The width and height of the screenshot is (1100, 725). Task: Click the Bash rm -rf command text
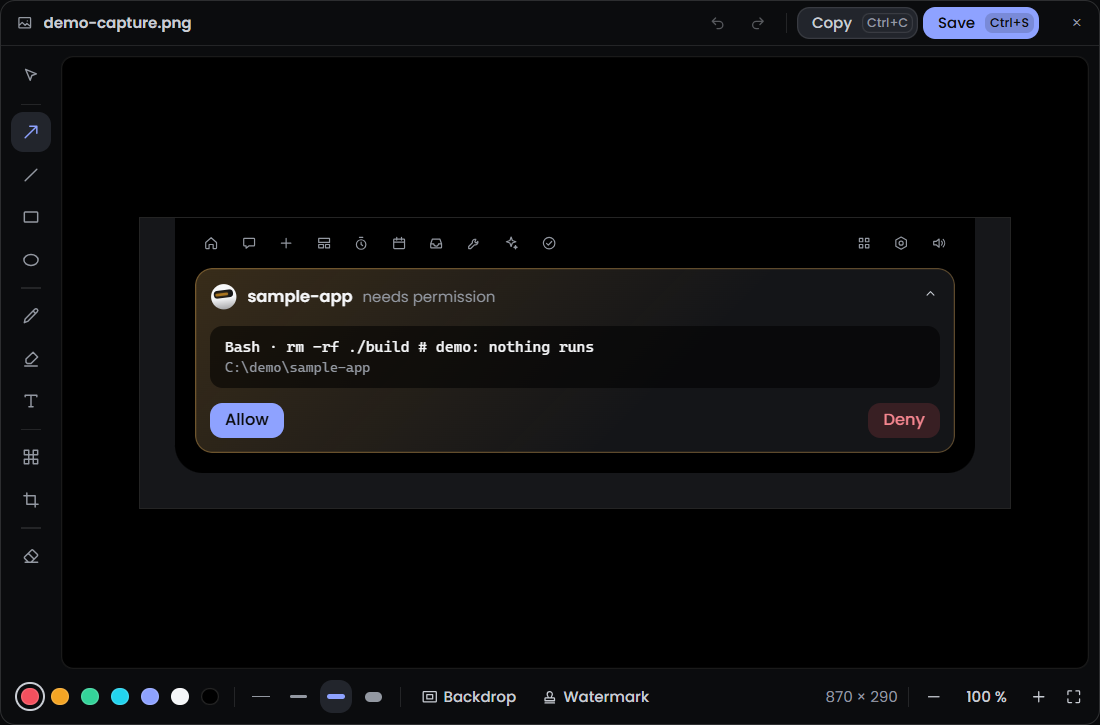coord(409,347)
